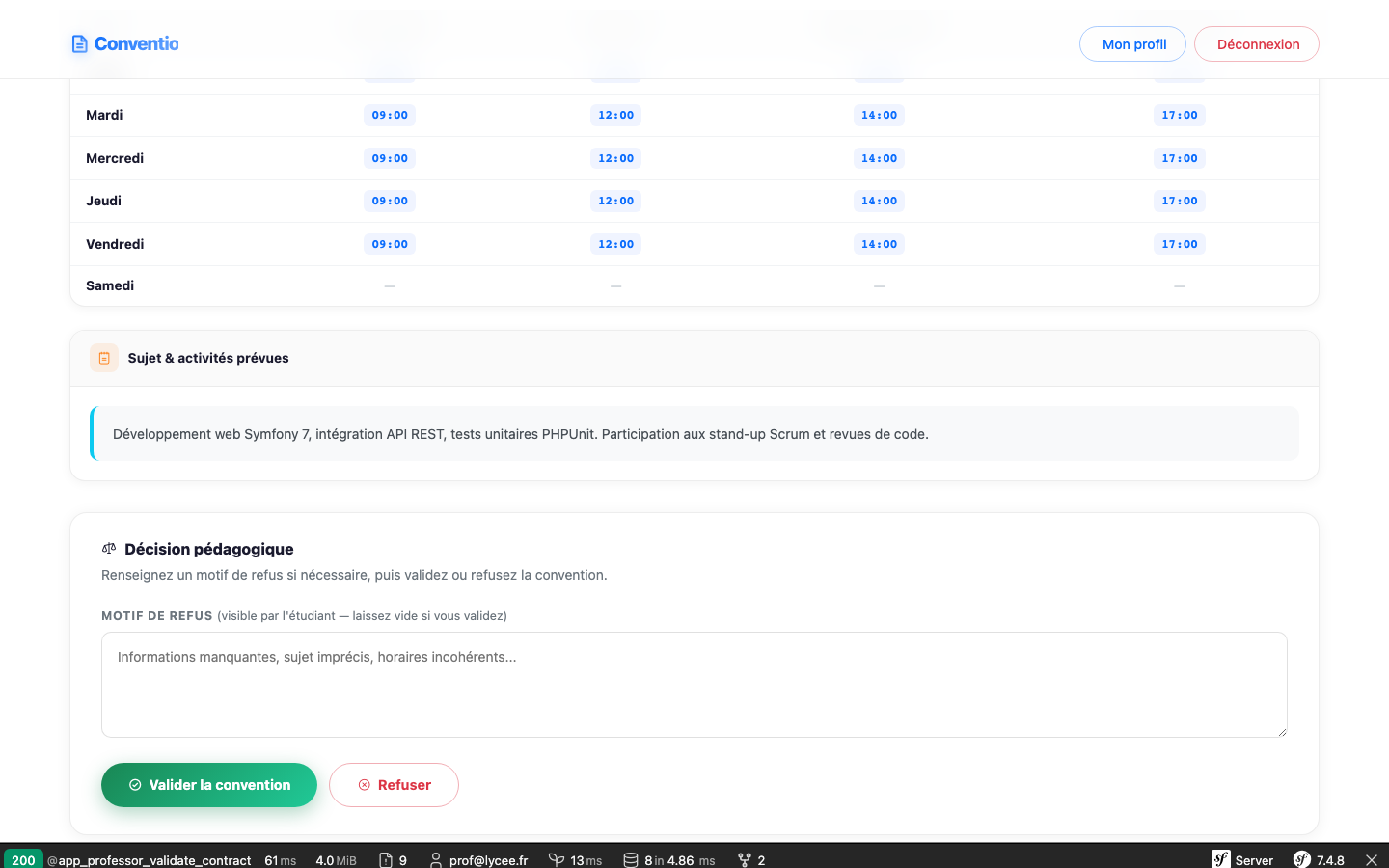Click the fork icon showing 2
1389x868 pixels.
(744, 860)
